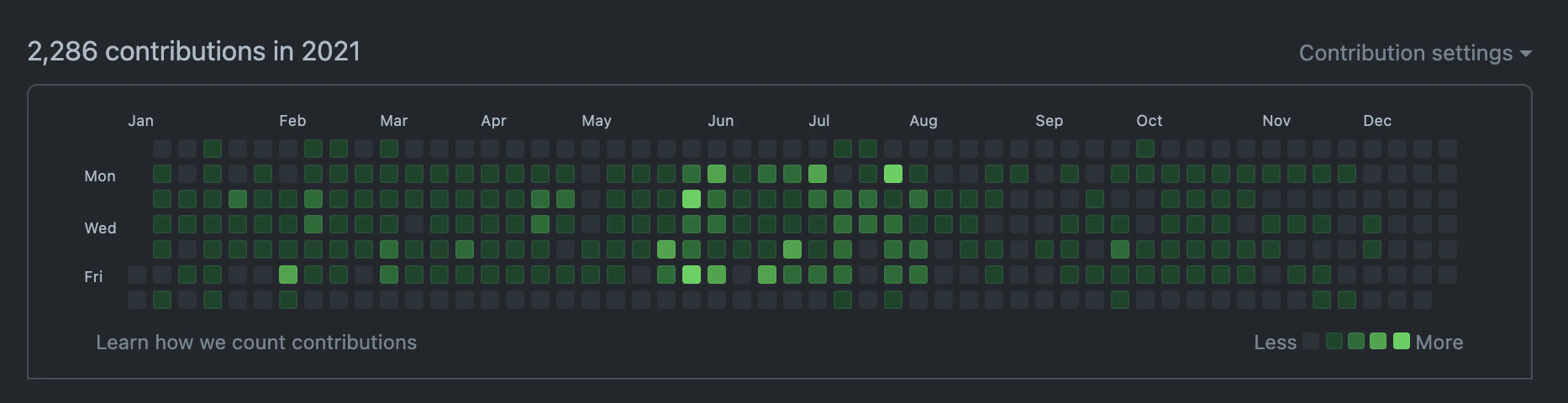
Task: Click the brightest green cell in the Friday row
Action: pyautogui.click(x=692, y=275)
